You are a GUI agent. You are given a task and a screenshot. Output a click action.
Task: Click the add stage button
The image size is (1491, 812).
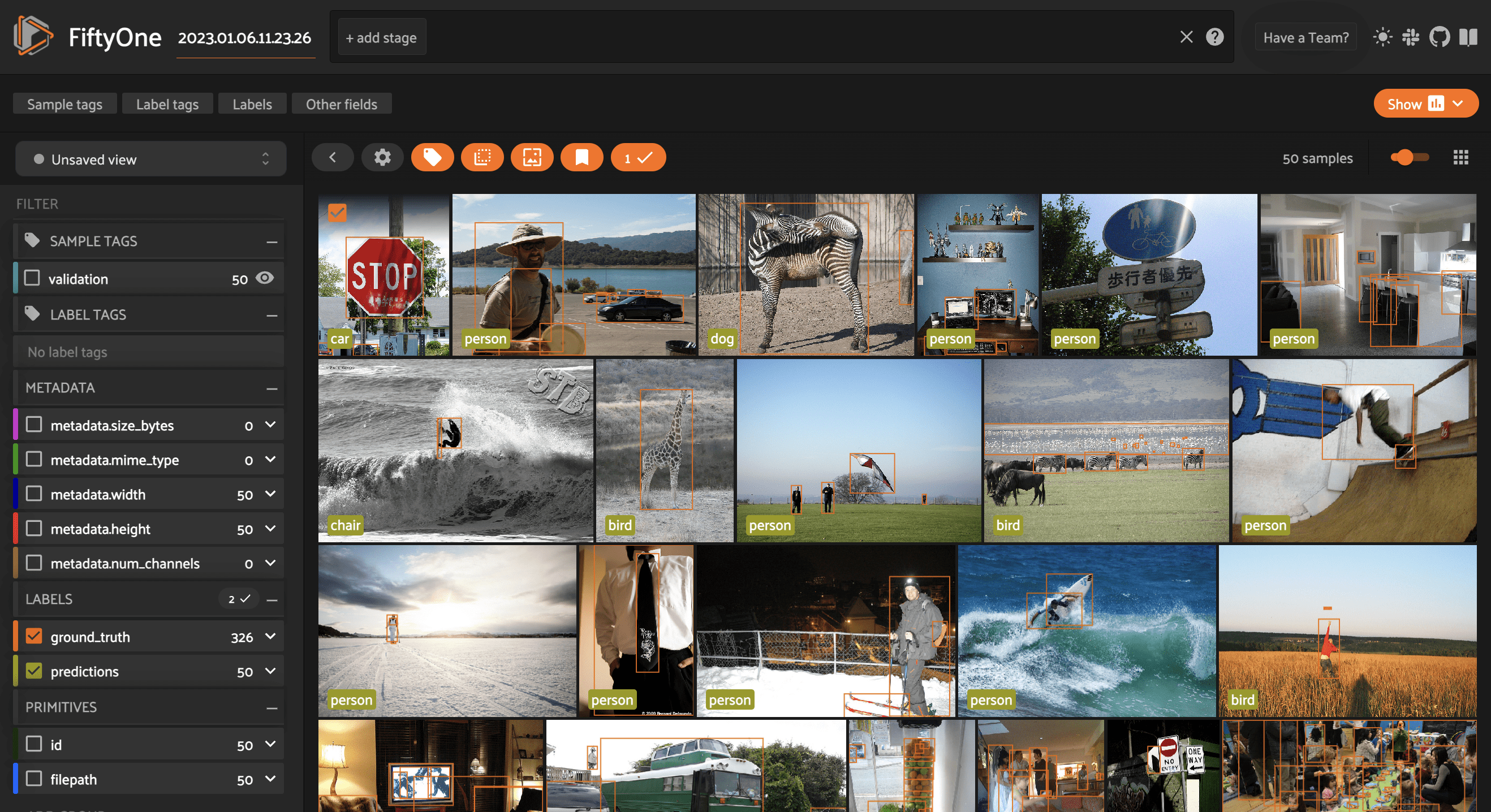coord(381,38)
